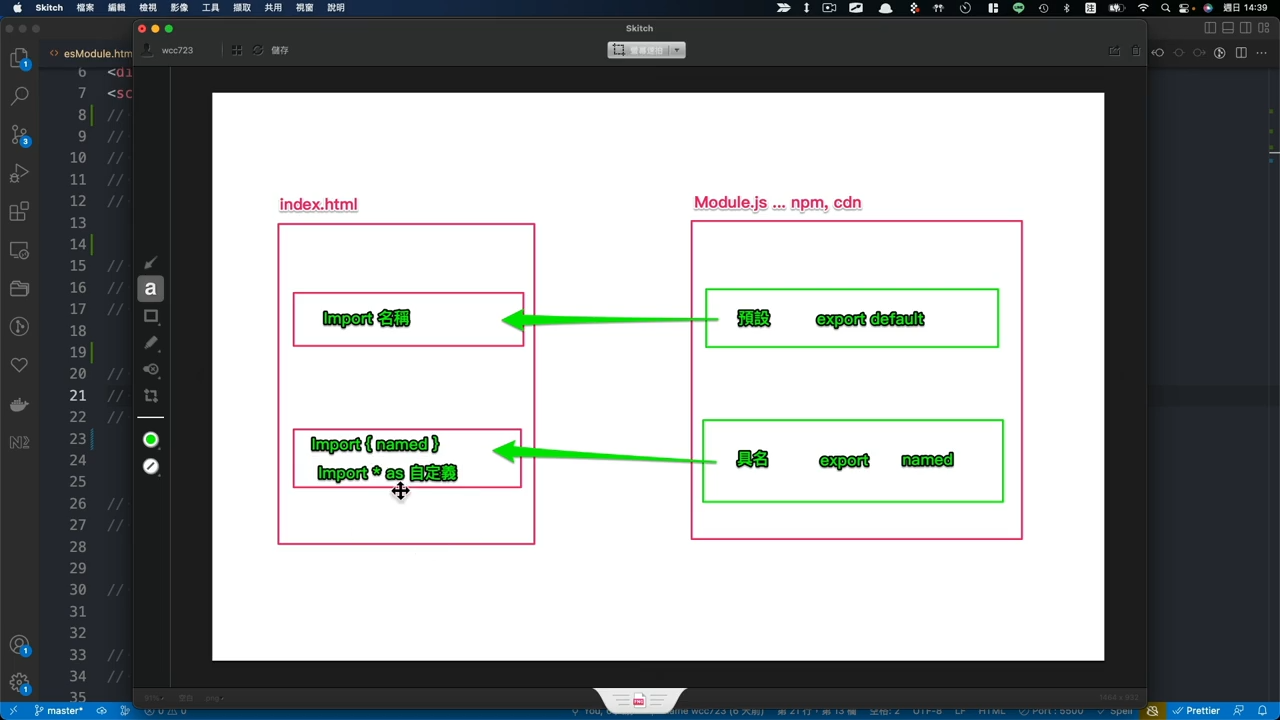Open the Skitch notes grid view
The image size is (1280, 720).
[237, 50]
